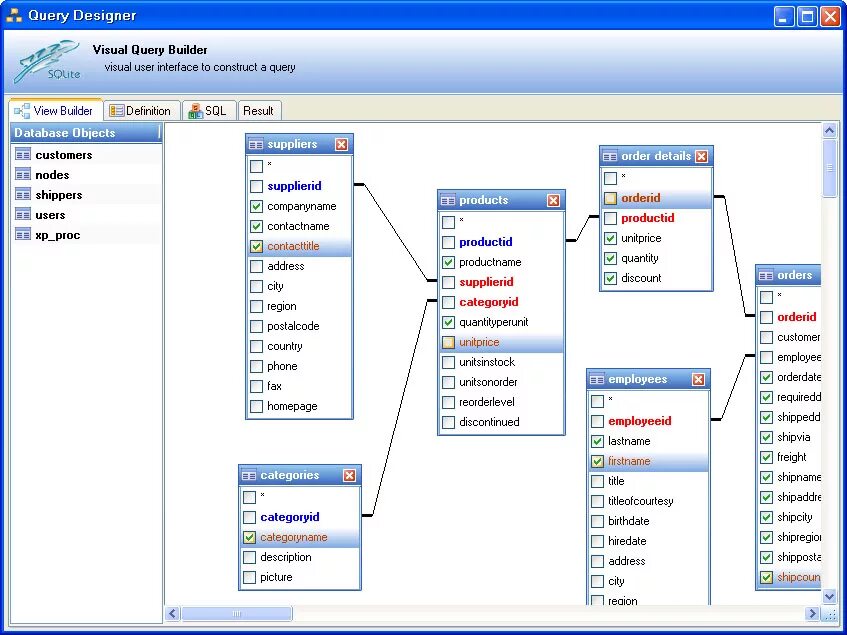Open the Result tab
This screenshot has width=847, height=635.
click(x=259, y=111)
